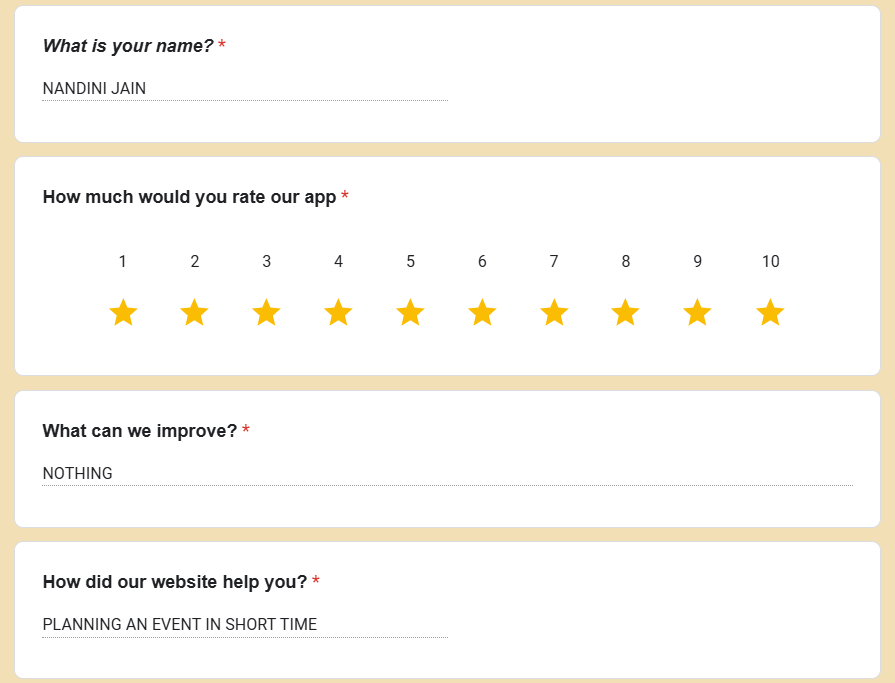Click the number 5 rating label
Image resolution: width=895 pixels, height=683 pixels.
point(410,262)
